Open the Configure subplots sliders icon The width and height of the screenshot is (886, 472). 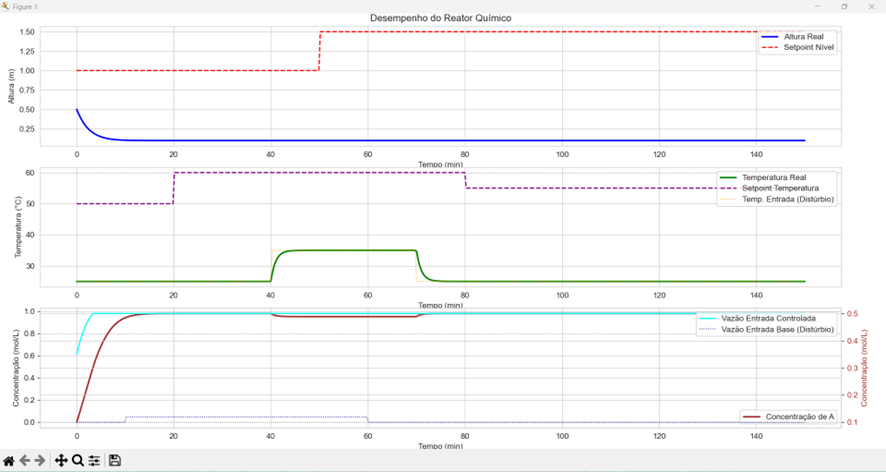coord(94,460)
